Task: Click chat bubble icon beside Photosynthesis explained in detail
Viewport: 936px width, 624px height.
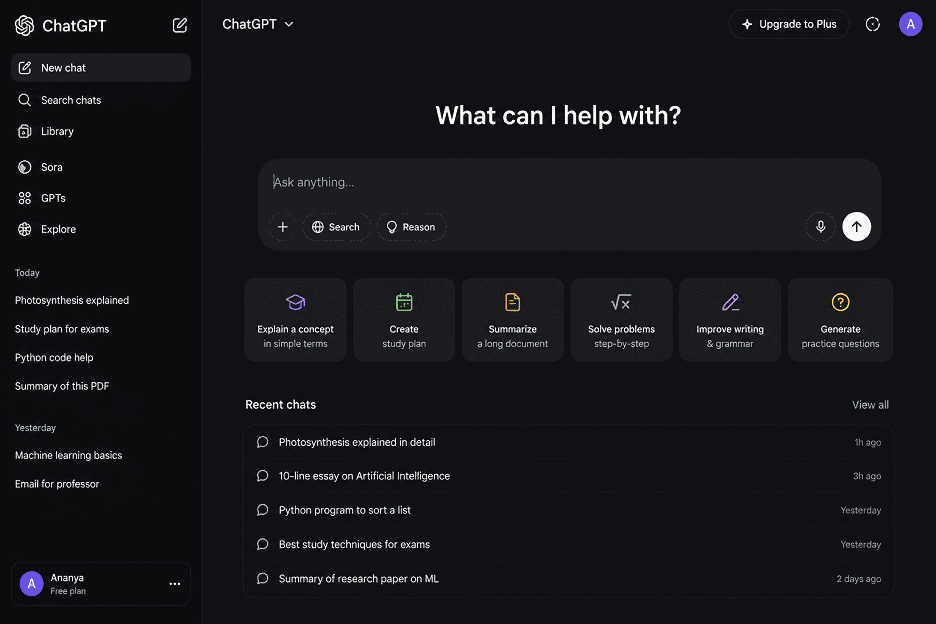Action: (262, 442)
